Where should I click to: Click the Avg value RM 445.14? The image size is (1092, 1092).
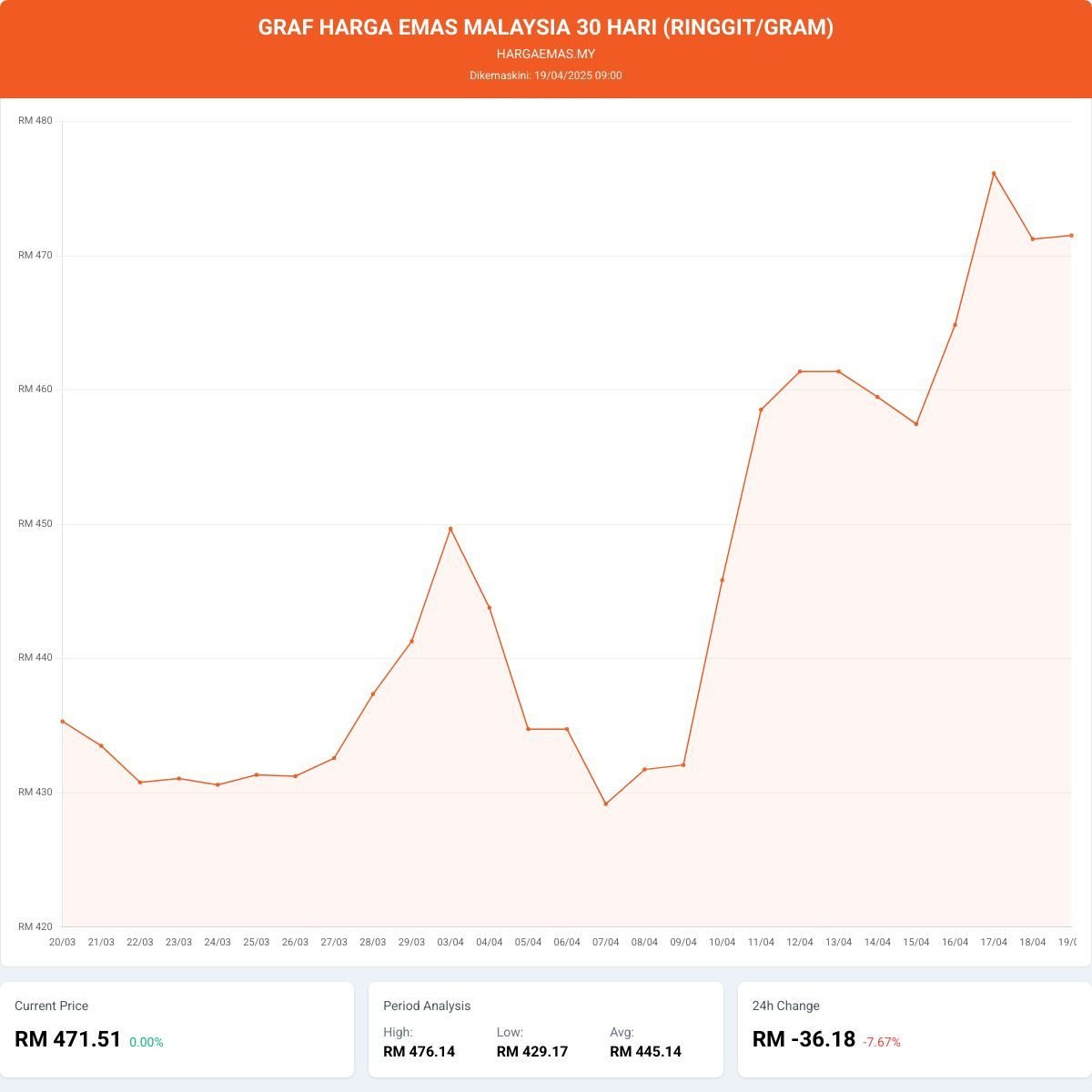645,1052
